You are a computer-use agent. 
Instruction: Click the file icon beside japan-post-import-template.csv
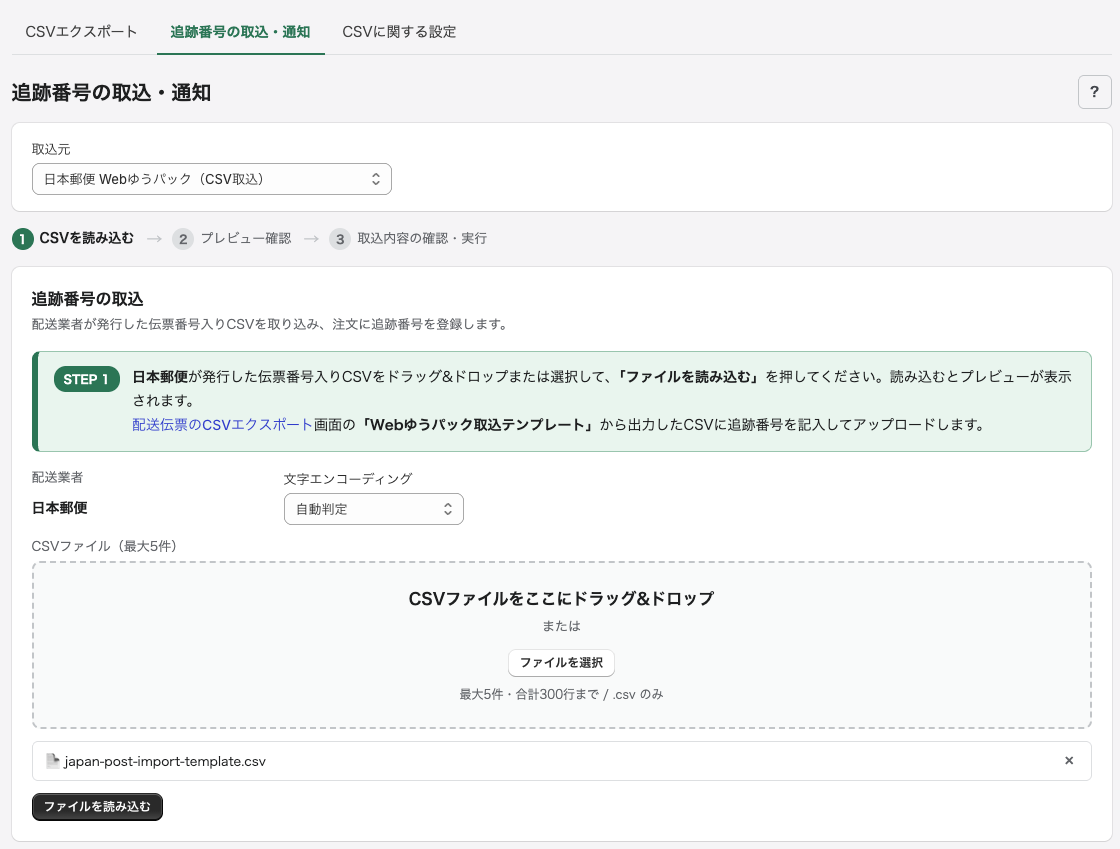click(x=52, y=761)
